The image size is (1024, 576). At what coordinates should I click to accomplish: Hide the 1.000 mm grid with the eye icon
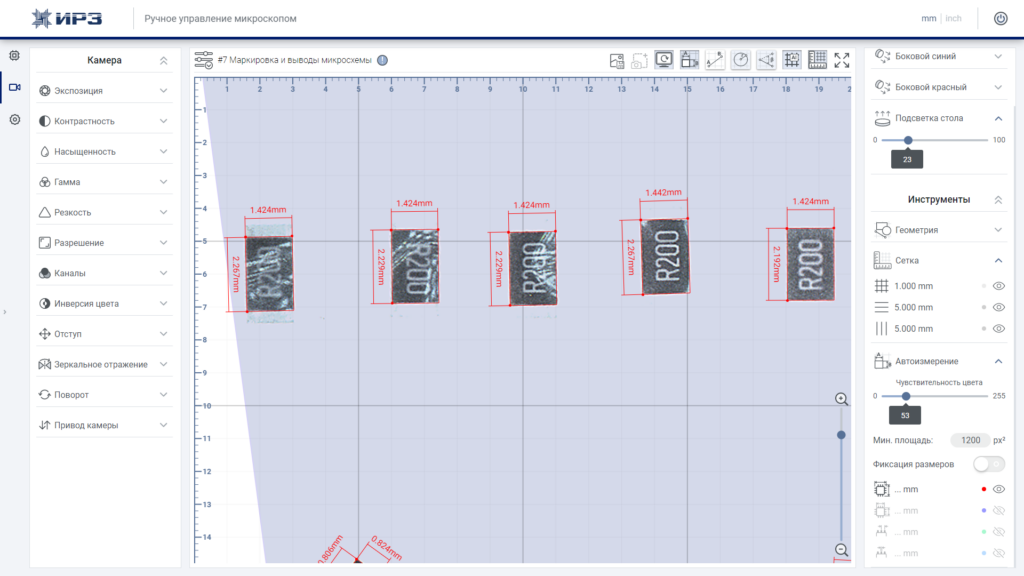999,286
